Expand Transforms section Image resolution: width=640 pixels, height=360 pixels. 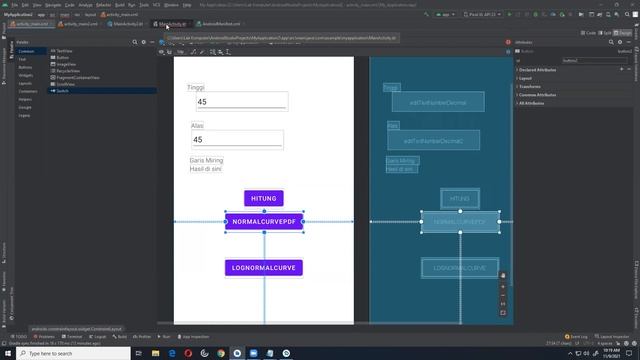tap(529, 87)
